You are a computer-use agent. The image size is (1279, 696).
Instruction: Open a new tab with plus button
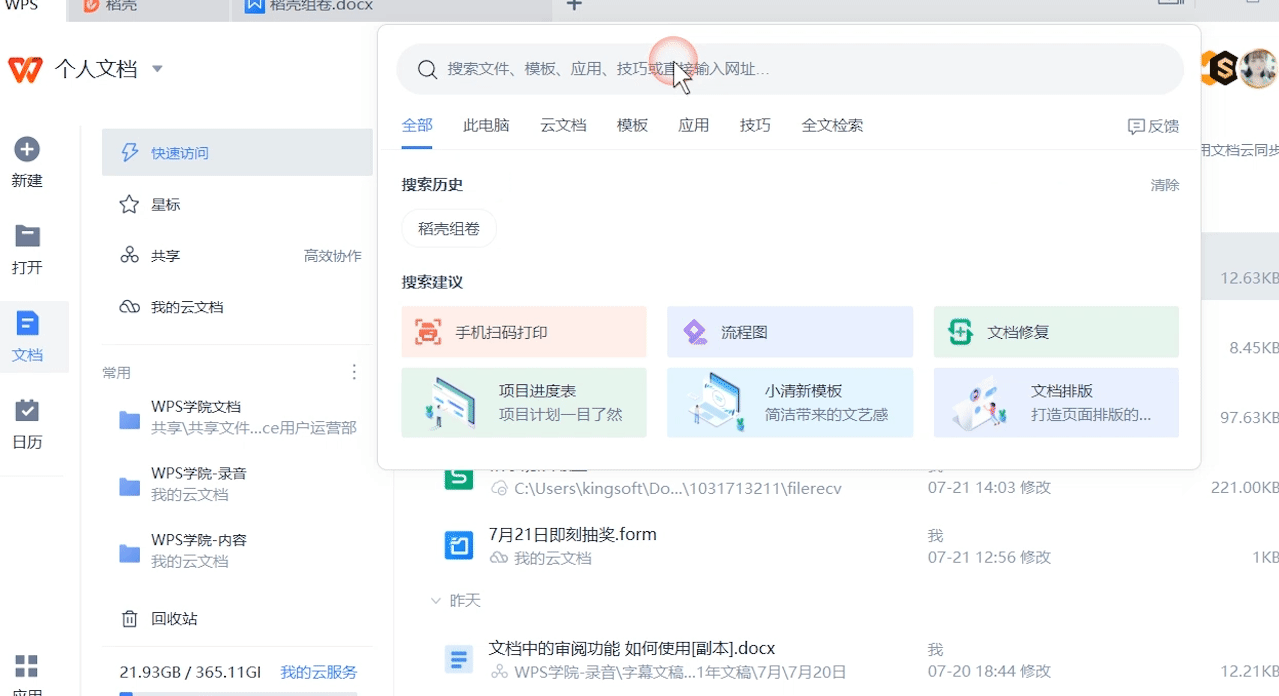[574, 5]
